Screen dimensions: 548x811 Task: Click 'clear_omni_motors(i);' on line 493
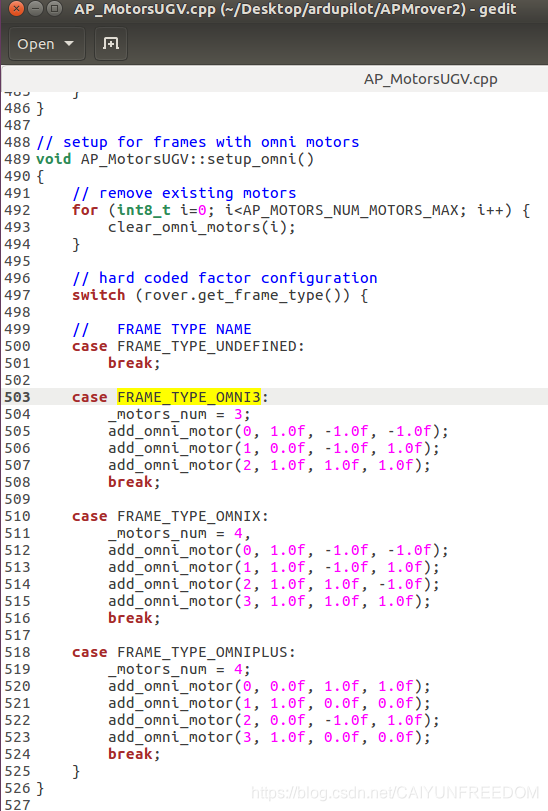[x=202, y=227]
